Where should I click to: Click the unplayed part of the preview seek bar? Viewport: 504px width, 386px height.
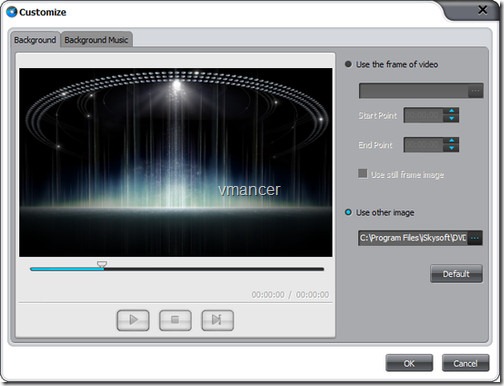click(214, 269)
